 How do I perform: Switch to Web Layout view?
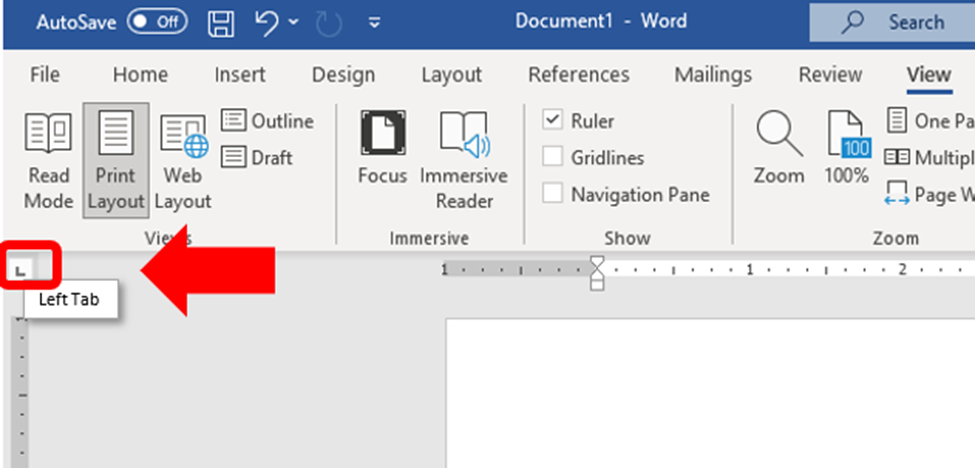pyautogui.click(x=183, y=160)
